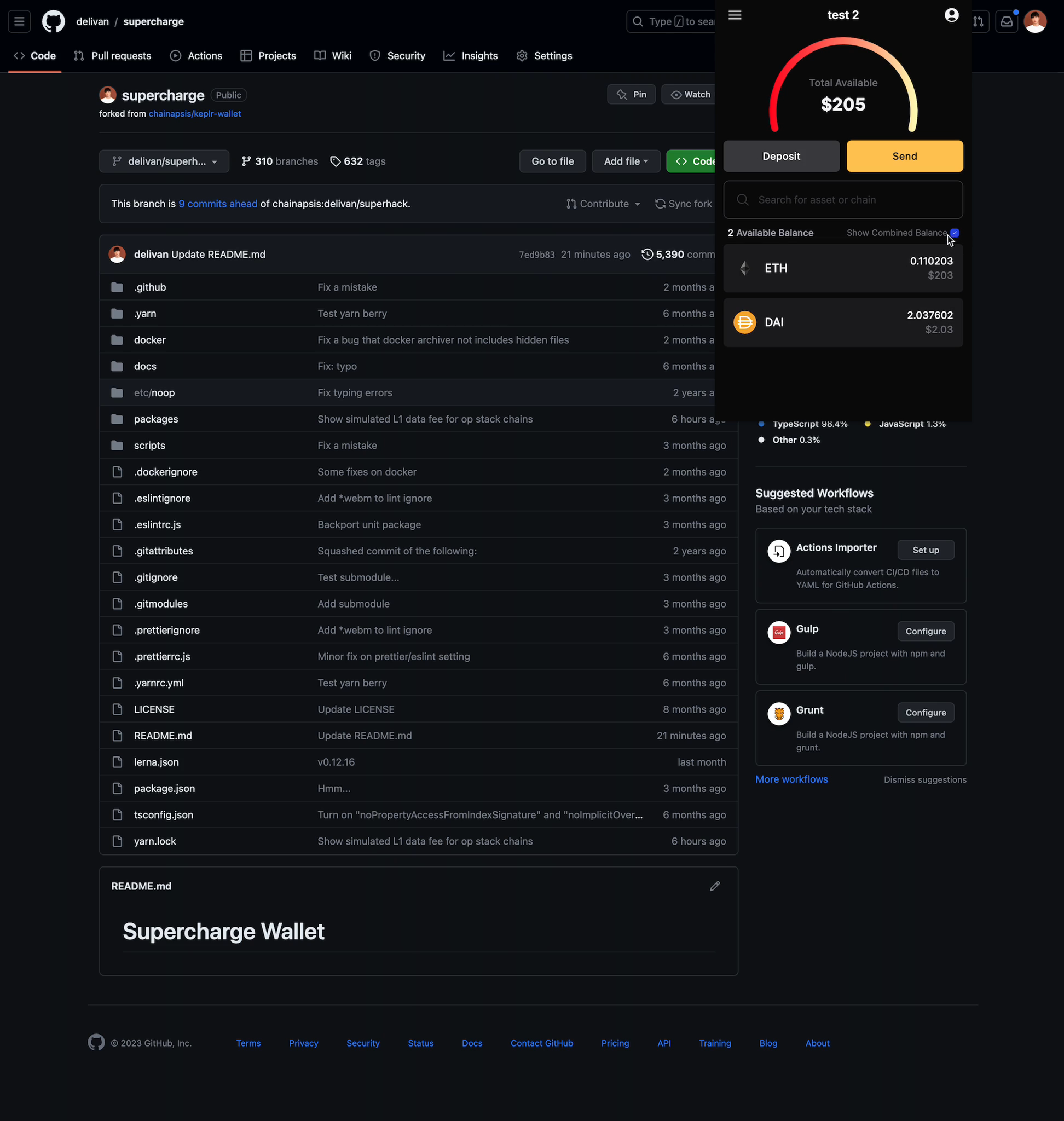The height and width of the screenshot is (1121, 1064).
Task: Click the GitHub logo in footer
Action: [96, 1042]
